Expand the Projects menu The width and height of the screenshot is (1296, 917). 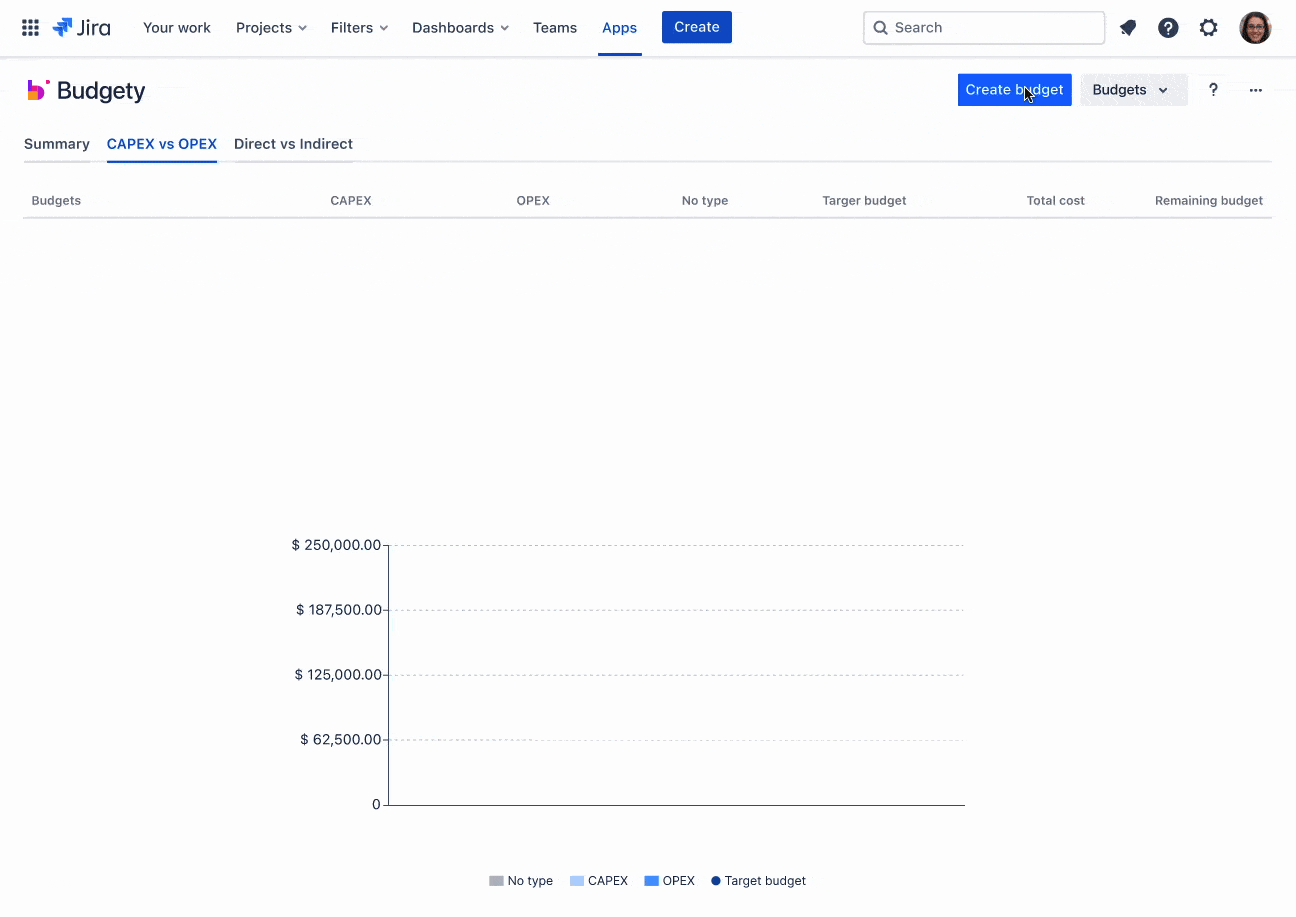[x=271, y=28]
